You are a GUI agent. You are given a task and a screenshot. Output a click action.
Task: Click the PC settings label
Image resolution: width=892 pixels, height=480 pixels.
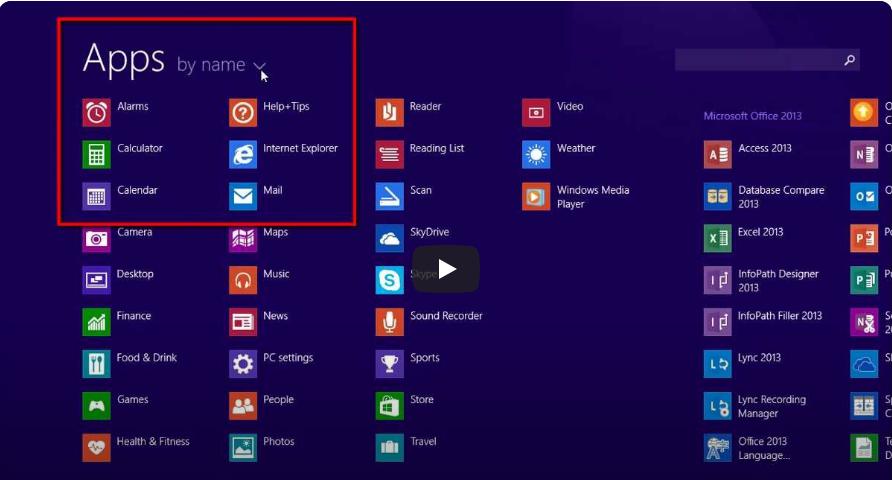(288, 358)
